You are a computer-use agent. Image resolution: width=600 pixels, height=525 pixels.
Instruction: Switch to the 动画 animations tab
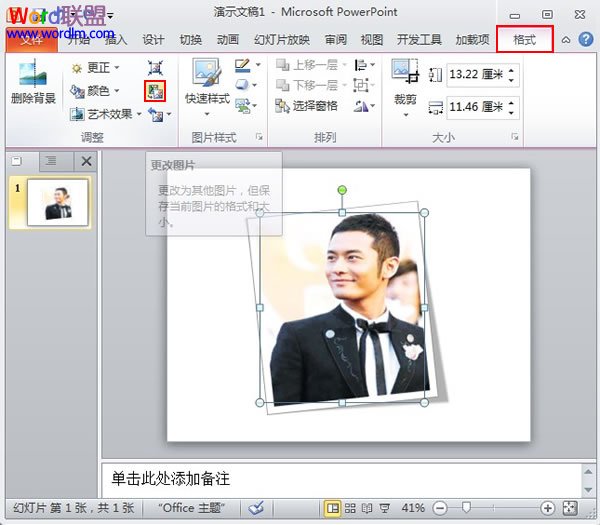[x=228, y=39]
